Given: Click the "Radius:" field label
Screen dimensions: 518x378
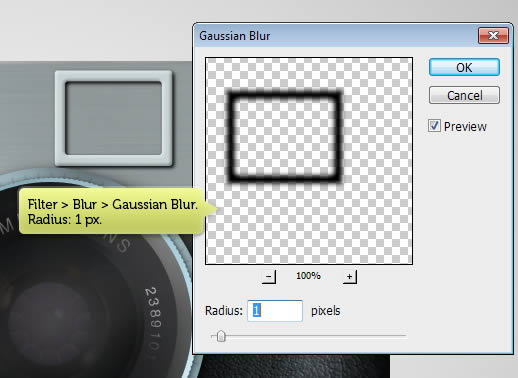Looking at the screenshot, I should pyautogui.click(x=224, y=311).
